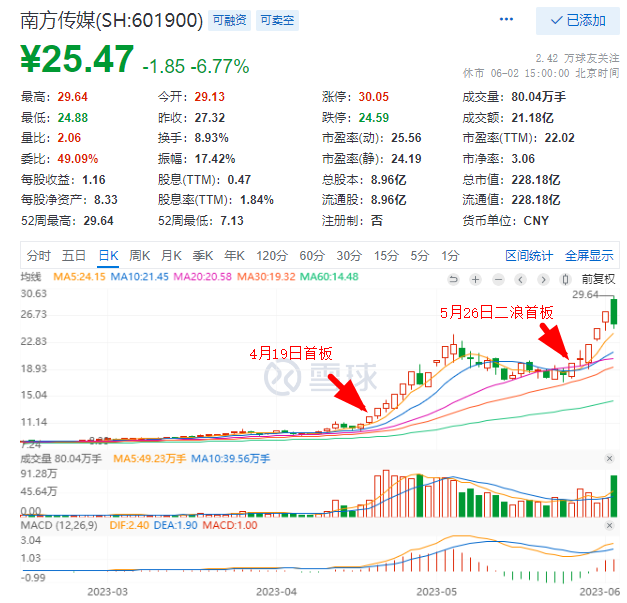Switch to 15分 interval tab
This screenshot has height=603, width=627.
pos(386,256)
